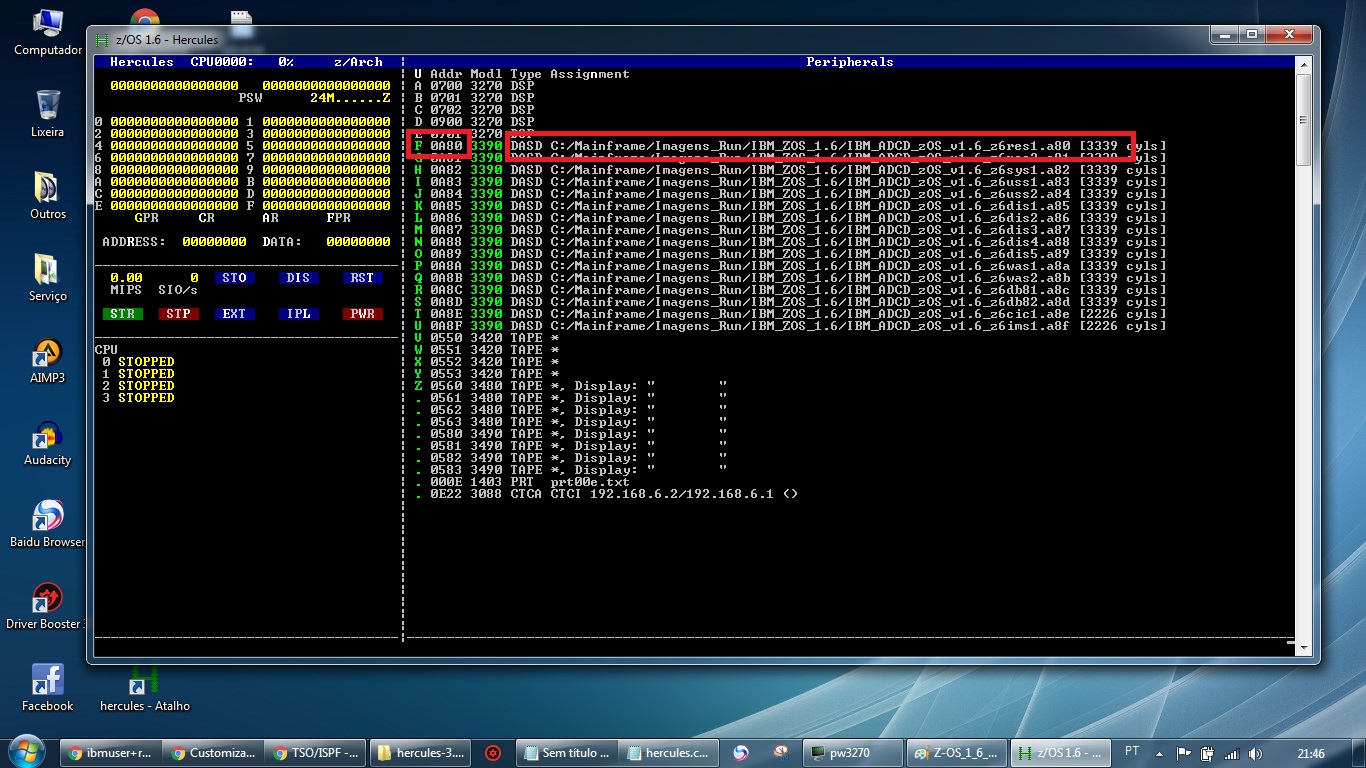Screen dimensions: 1366x768
Task: Switch to the 'Z-OS_1_6_...' taskbar window
Action: tap(955, 753)
